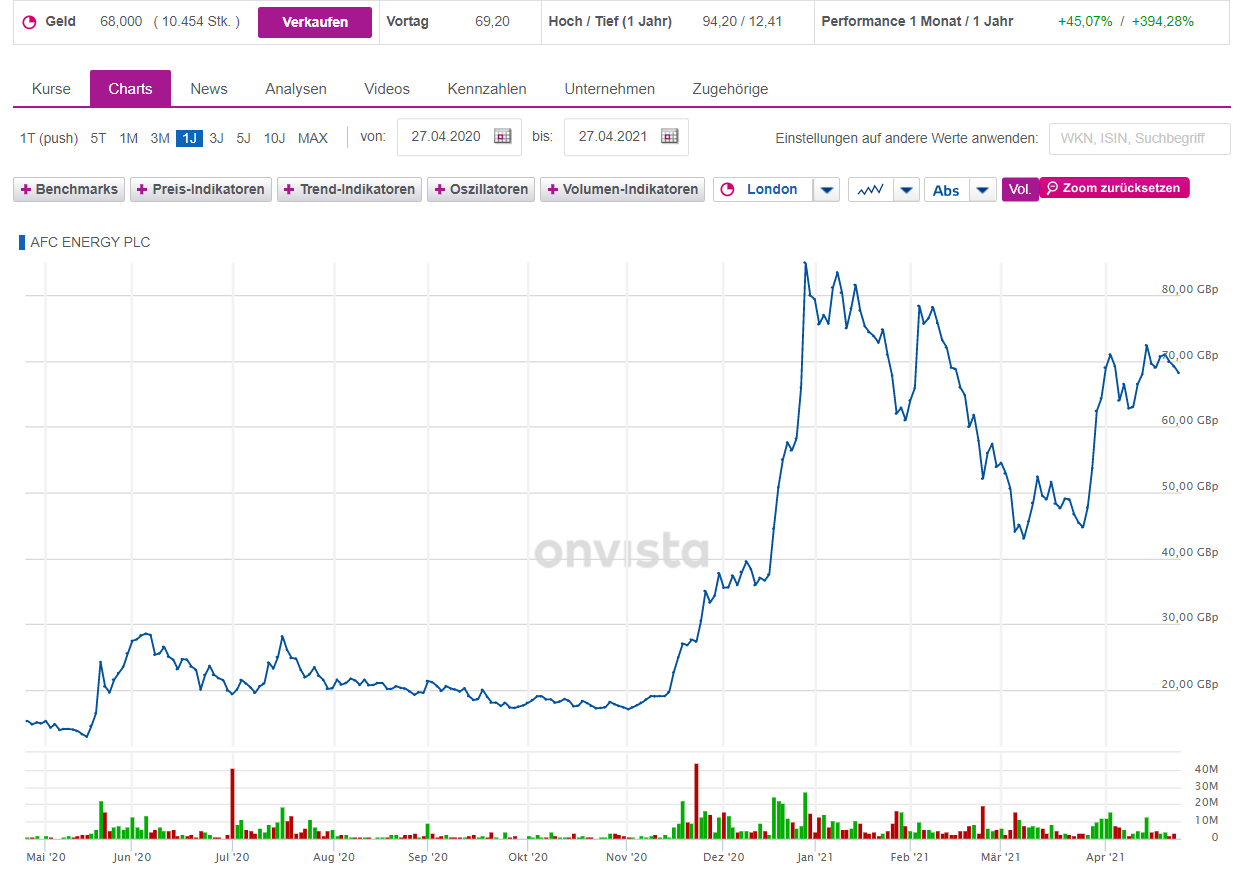Screen dimensions: 1251x871
Task: Click the calendar icon beside the 'bis' date
Action: coord(669,136)
